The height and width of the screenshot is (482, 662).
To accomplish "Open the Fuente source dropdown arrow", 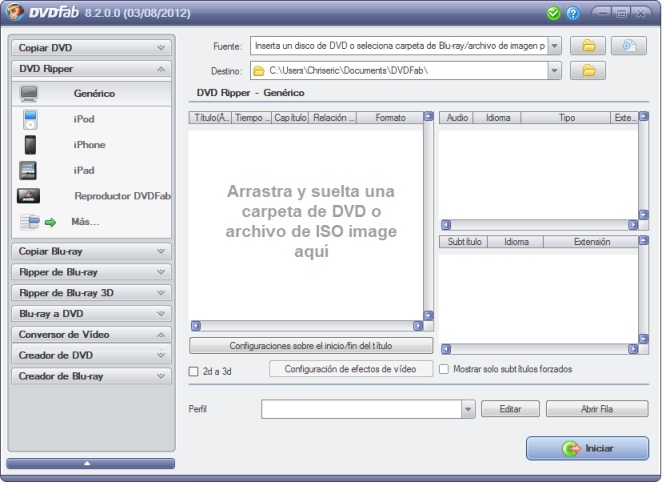I will (555, 46).
